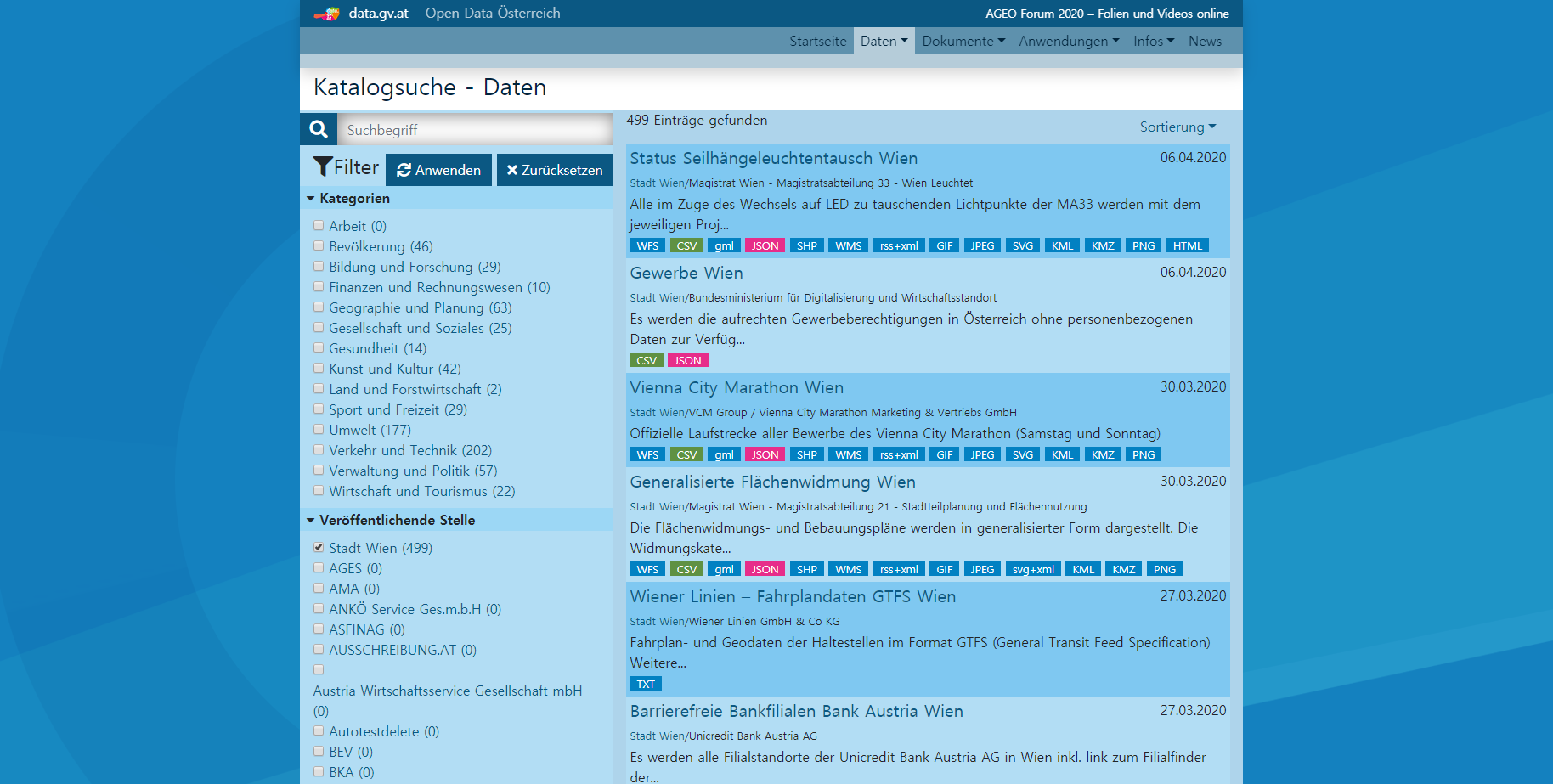Open the Dokumente menu
Image resolution: width=1553 pixels, height=784 pixels.
(963, 41)
